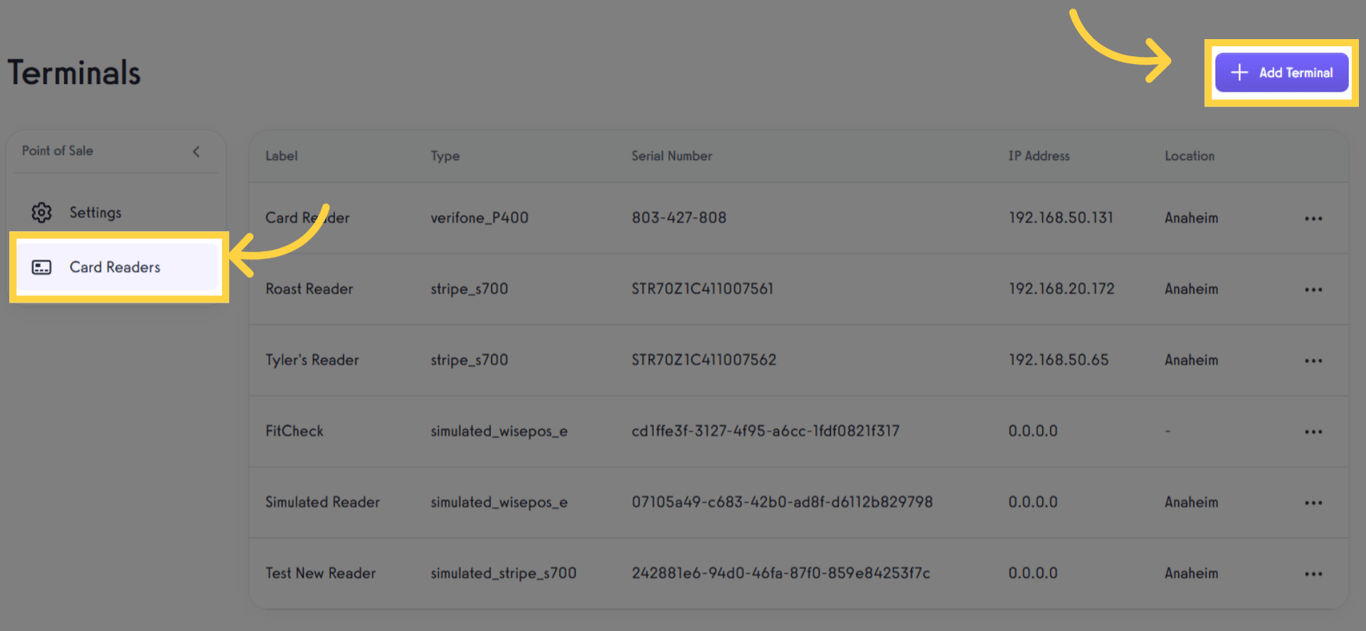Viewport: 1366px width, 631px height.
Task: Open the actions ellipsis for Tyler's Reader row
Action: 1314,360
